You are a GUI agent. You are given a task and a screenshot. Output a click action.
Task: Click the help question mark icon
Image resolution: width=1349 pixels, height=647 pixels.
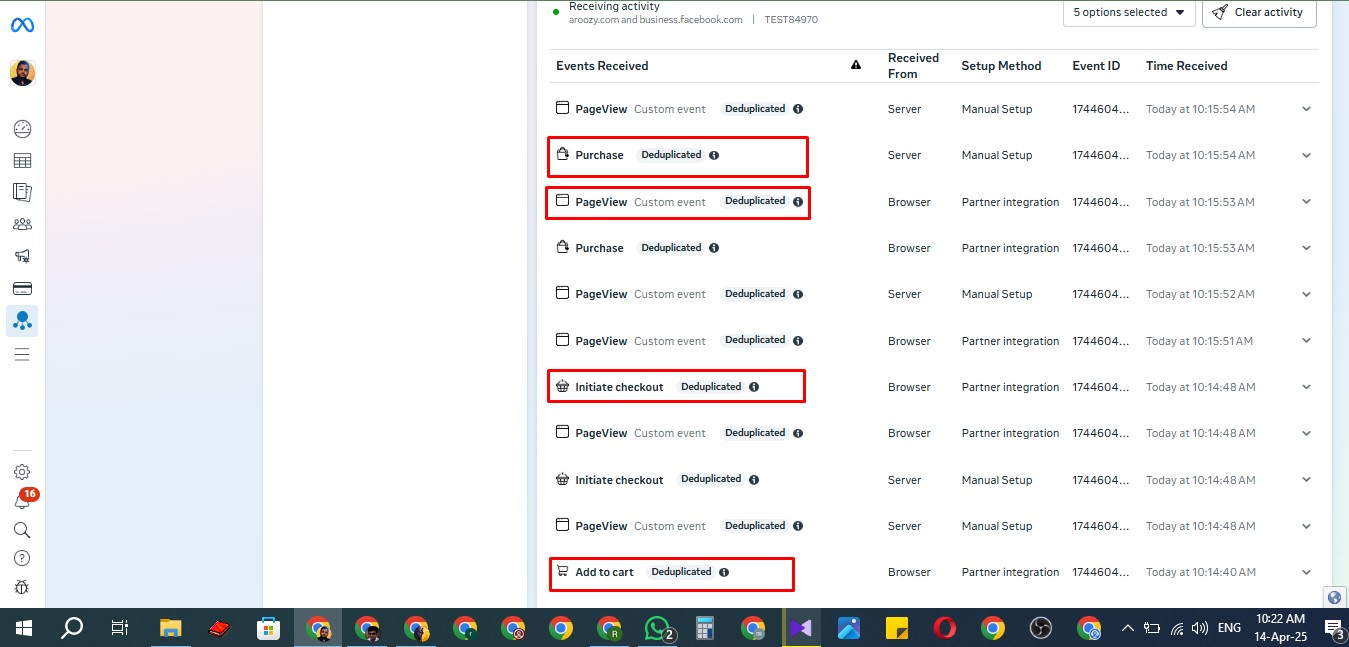click(22, 558)
